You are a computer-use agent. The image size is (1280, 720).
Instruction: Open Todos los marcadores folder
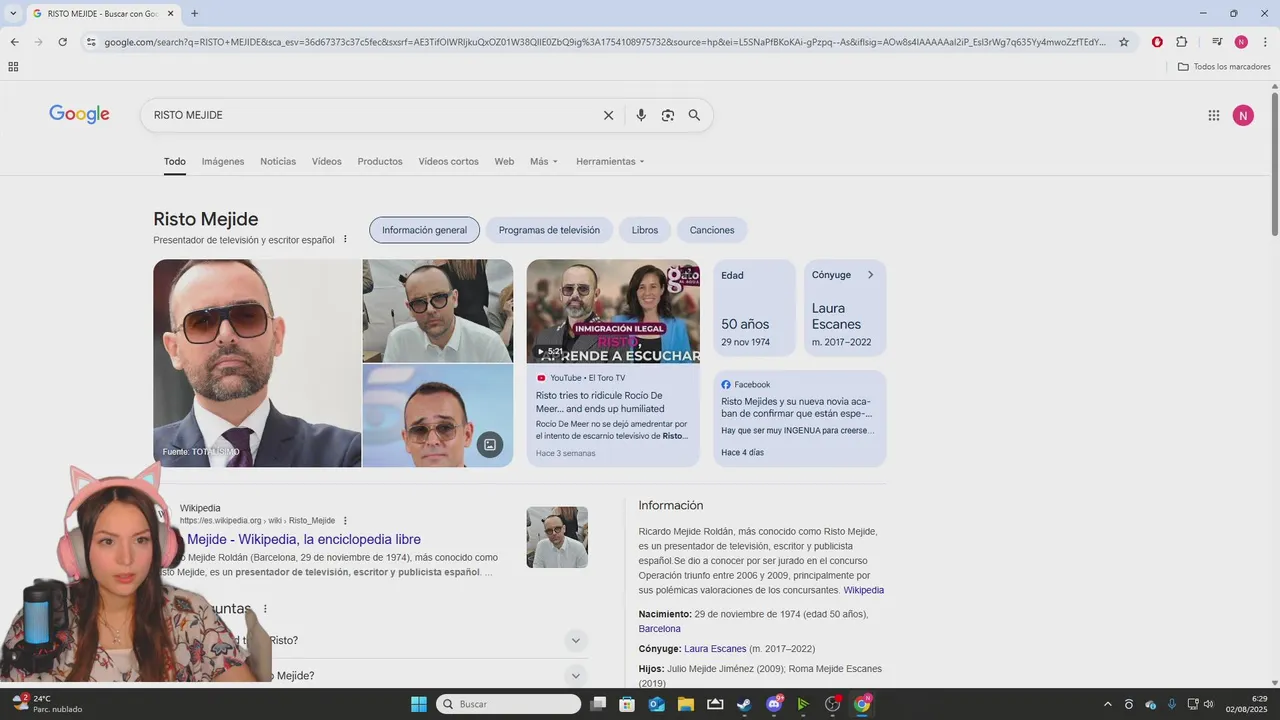(x=1224, y=67)
